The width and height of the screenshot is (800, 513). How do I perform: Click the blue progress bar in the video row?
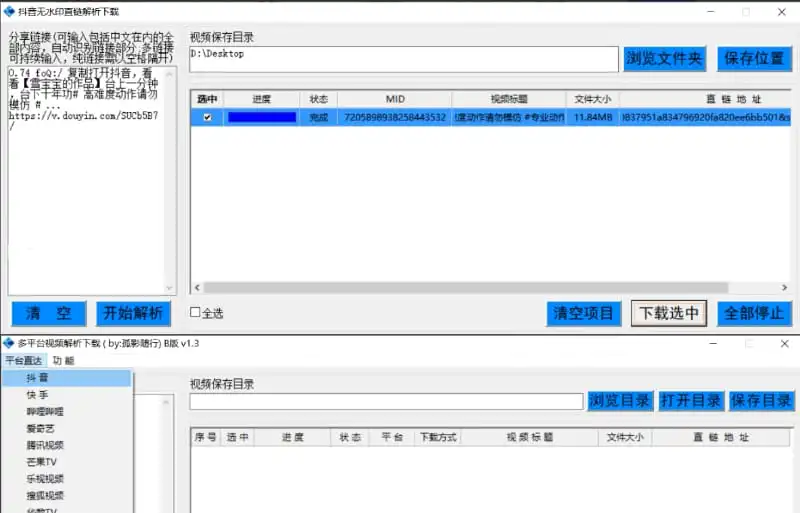pyautogui.click(x=262, y=117)
